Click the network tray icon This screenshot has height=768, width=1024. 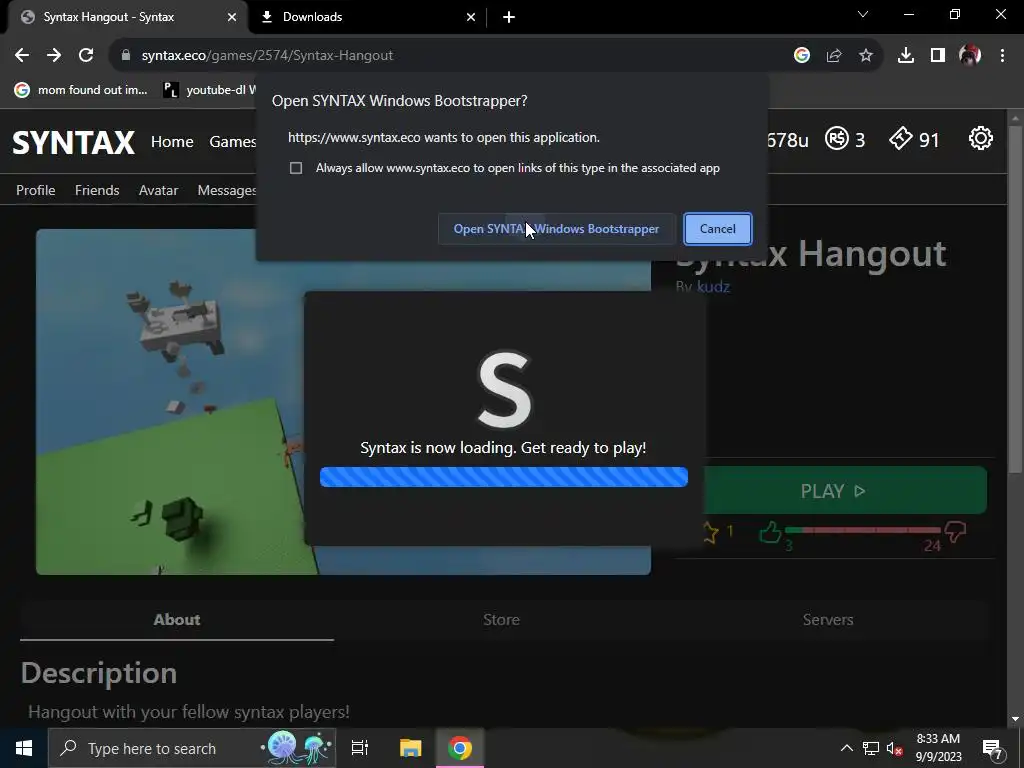click(871, 748)
